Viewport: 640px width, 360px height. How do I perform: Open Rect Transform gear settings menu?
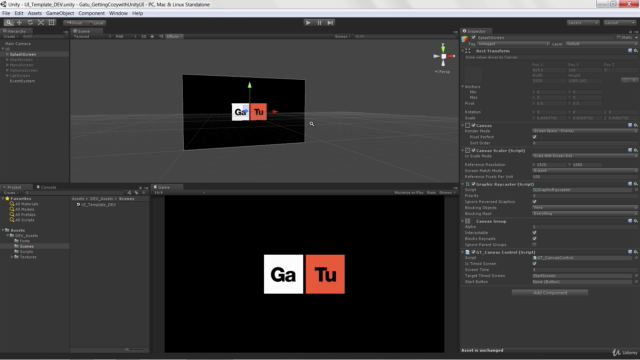click(x=636, y=51)
